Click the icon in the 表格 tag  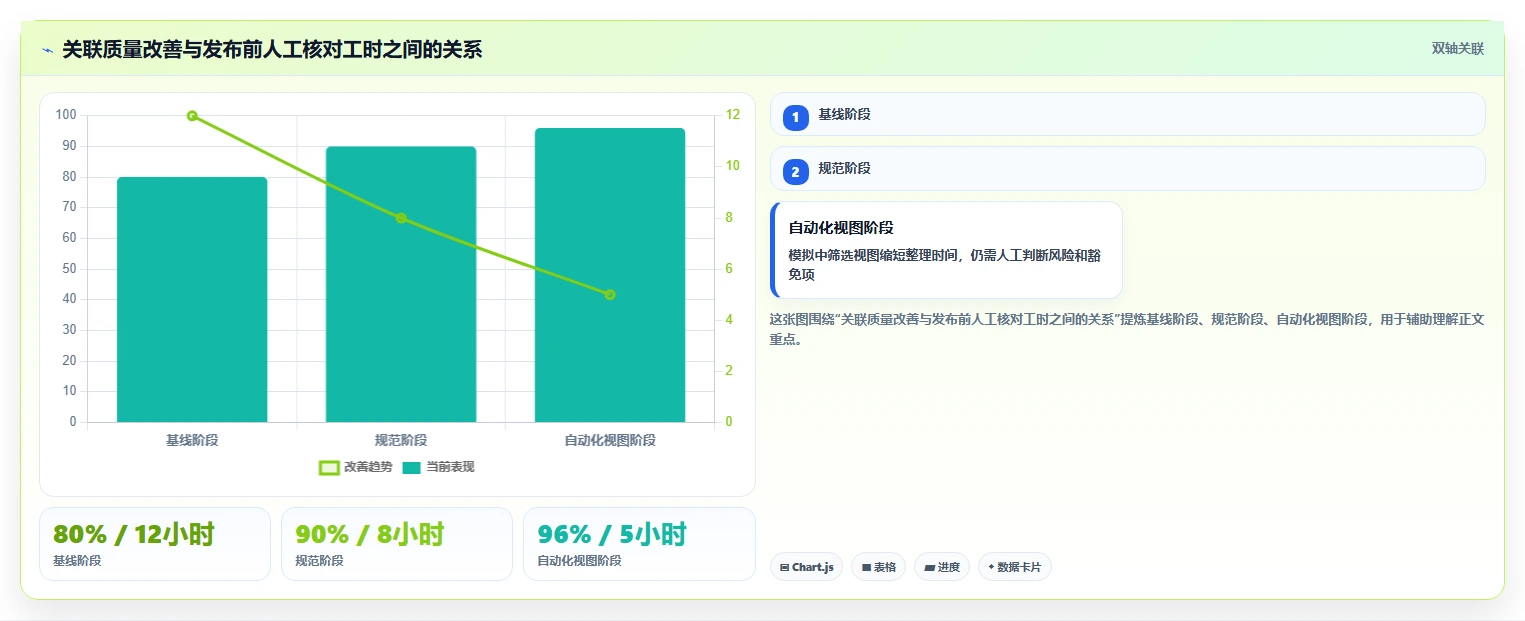866,567
